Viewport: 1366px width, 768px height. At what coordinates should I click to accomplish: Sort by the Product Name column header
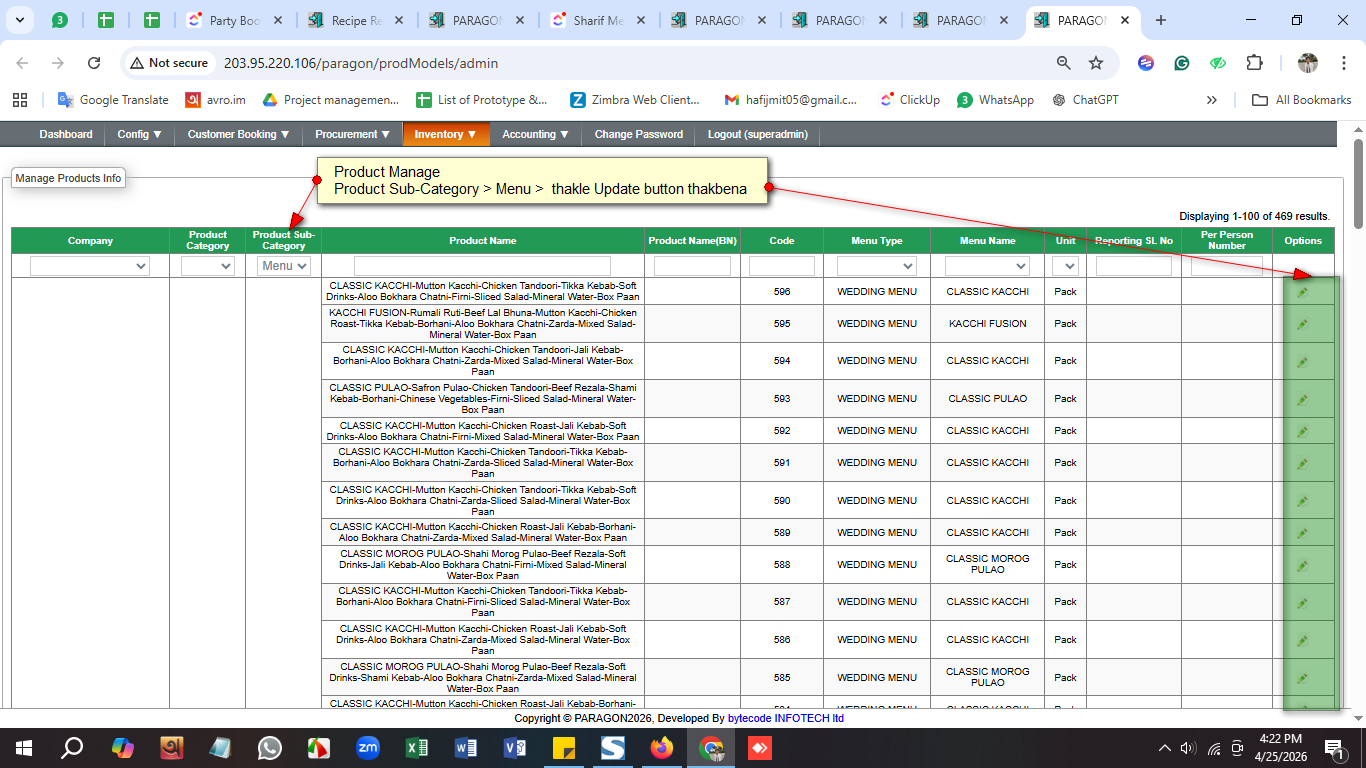point(482,241)
